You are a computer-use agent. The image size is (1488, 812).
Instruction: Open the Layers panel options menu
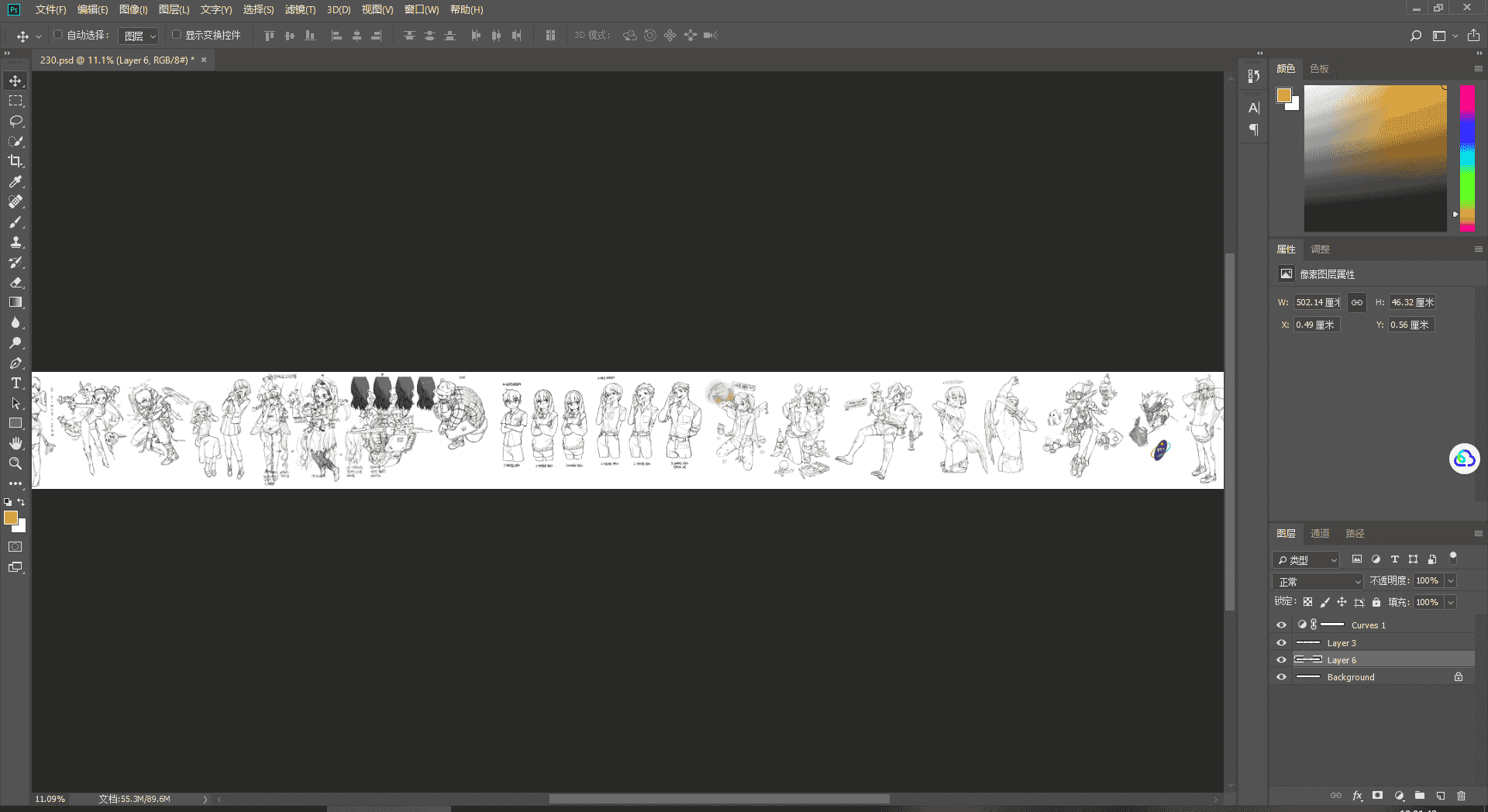tap(1478, 533)
